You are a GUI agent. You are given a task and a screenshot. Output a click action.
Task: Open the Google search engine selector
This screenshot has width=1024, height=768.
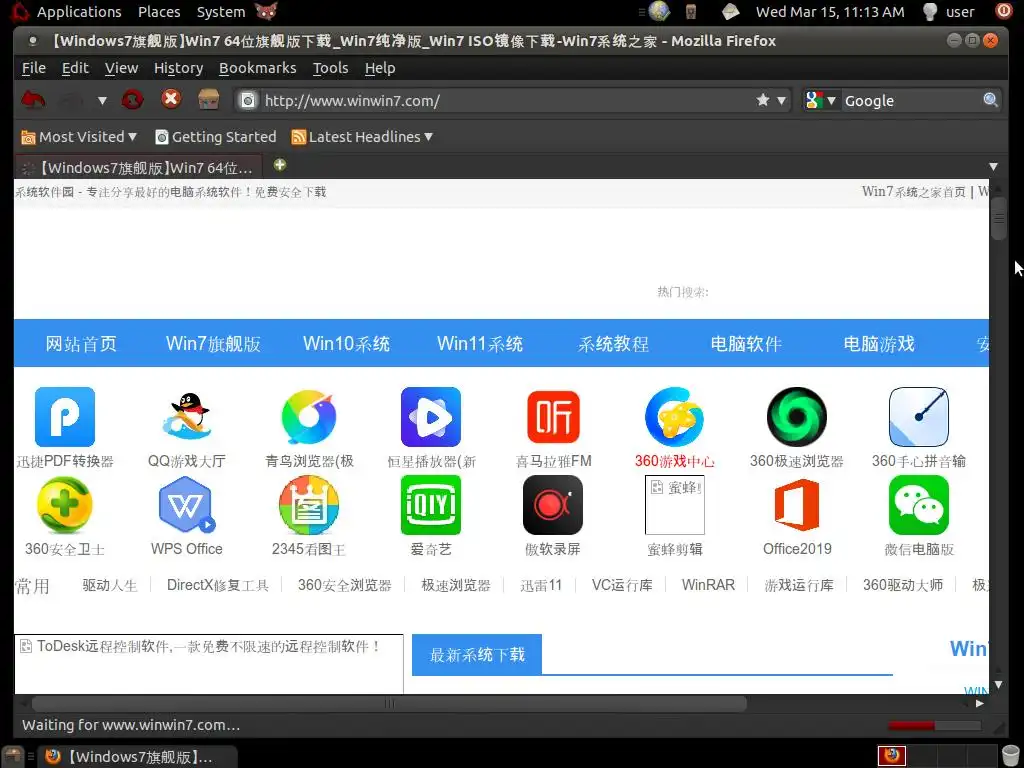click(x=820, y=100)
